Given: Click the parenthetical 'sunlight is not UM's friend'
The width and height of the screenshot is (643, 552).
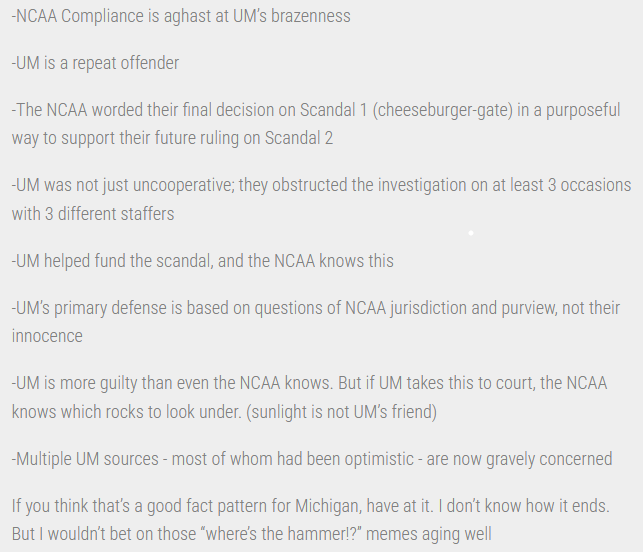Looking at the screenshot, I should 342,412.
